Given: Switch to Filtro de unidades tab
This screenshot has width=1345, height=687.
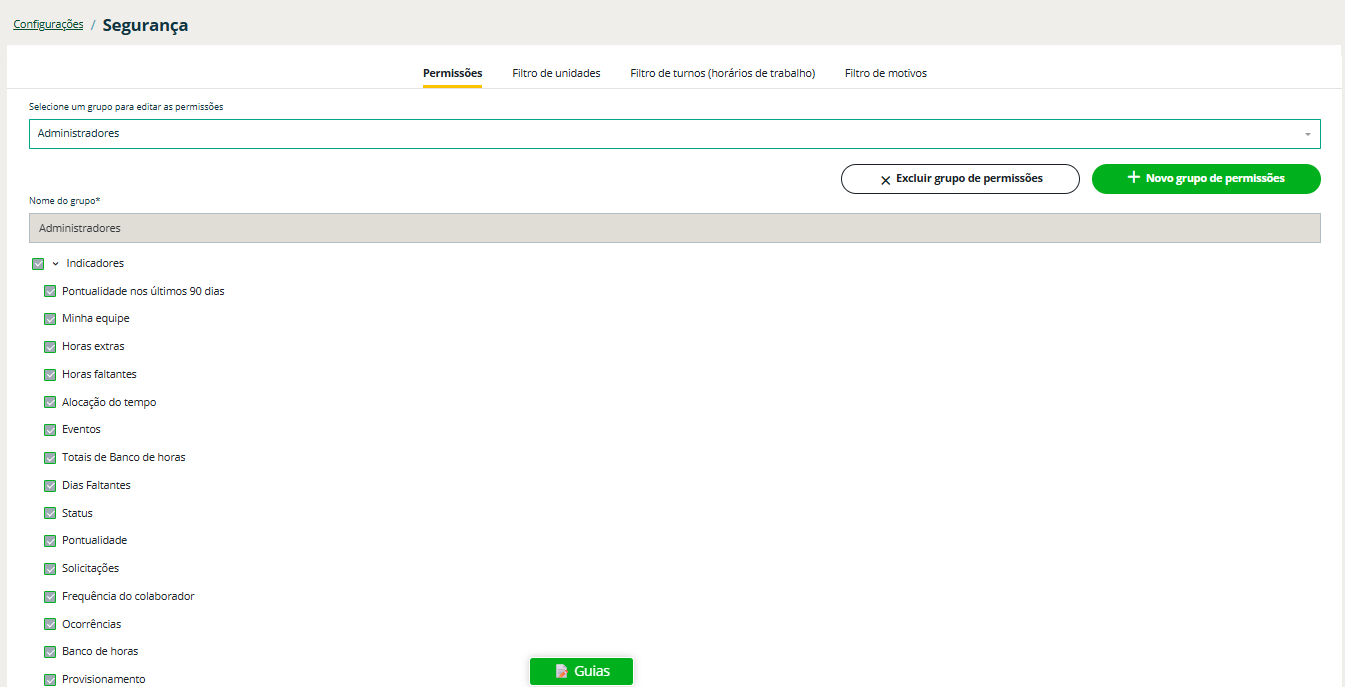Looking at the screenshot, I should coord(556,73).
